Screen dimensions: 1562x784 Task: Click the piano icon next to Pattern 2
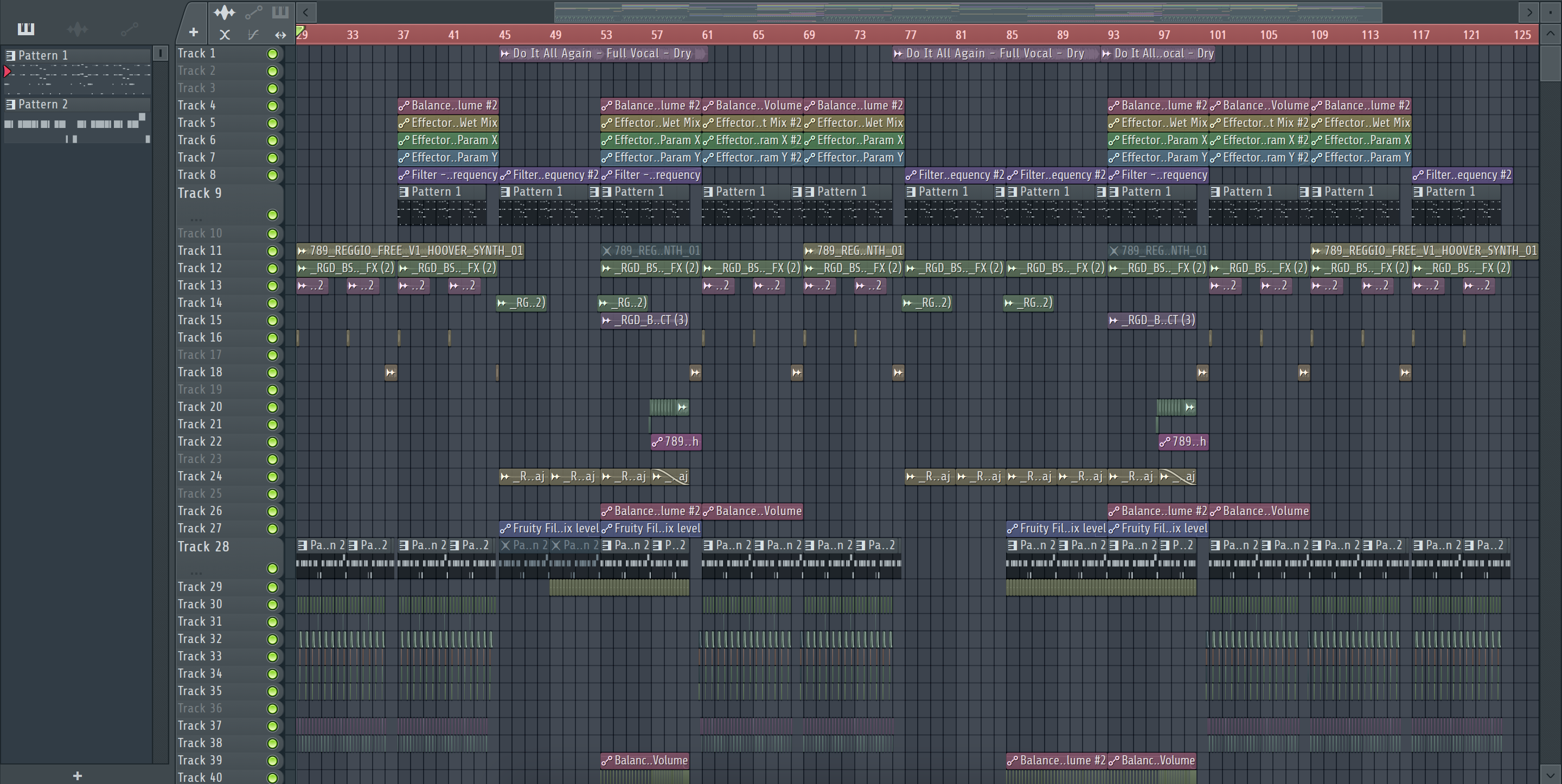[x=10, y=104]
